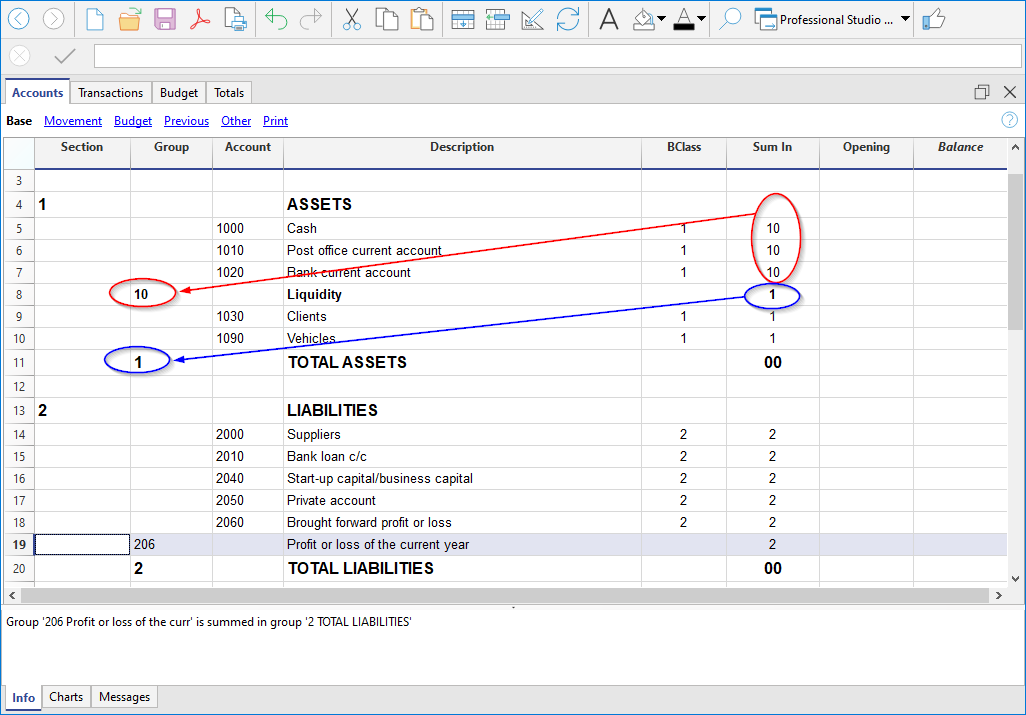Open the Movement view link
The height and width of the screenshot is (715, 1026).
(73, 121)
